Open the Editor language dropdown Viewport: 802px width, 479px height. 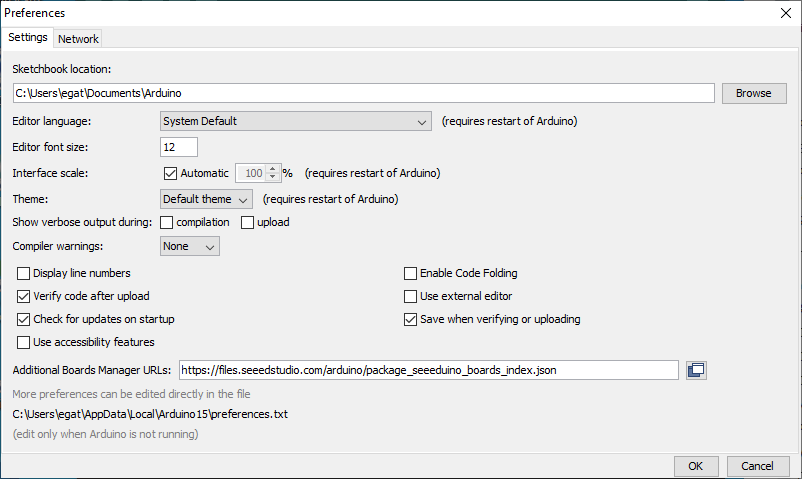coord(296,121)
